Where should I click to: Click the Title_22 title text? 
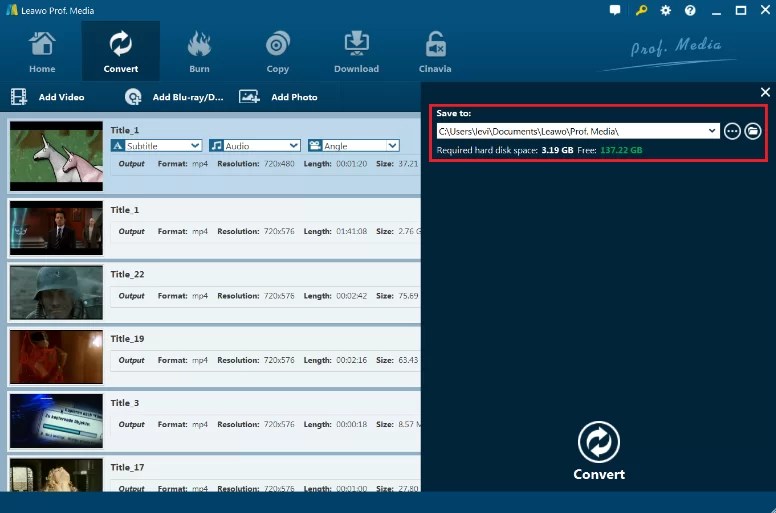coord(127,275)
